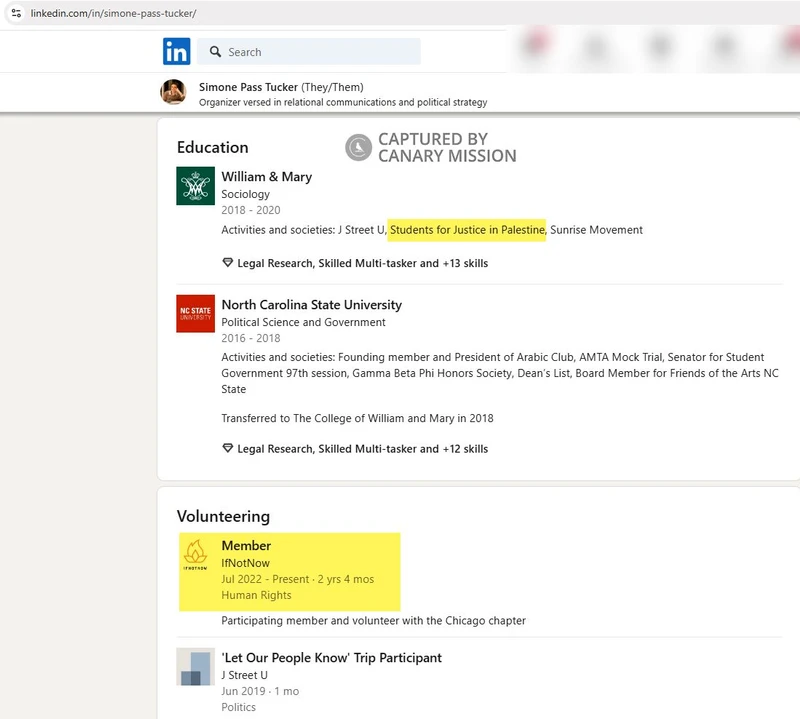Select the Sociology degree text
Screen dimensions: 800x719
[245, 194]
